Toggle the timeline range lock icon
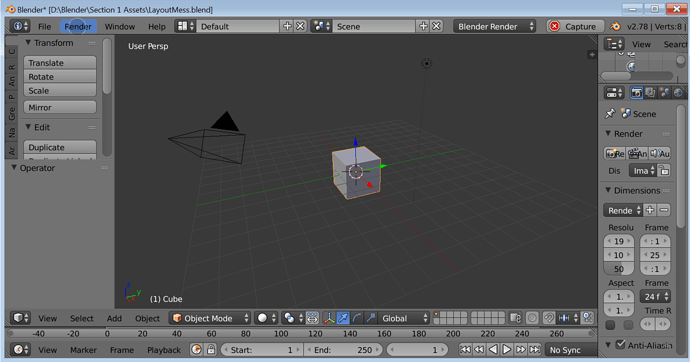The image size is (690, 362). 211,350
